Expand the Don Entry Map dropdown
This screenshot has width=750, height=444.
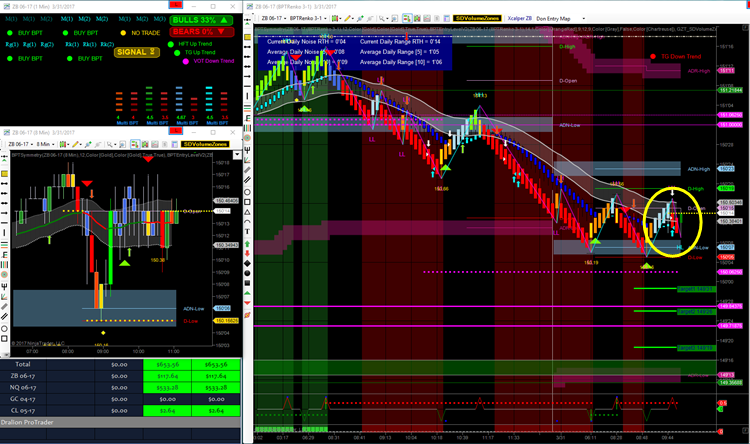(x=584, y=19)
